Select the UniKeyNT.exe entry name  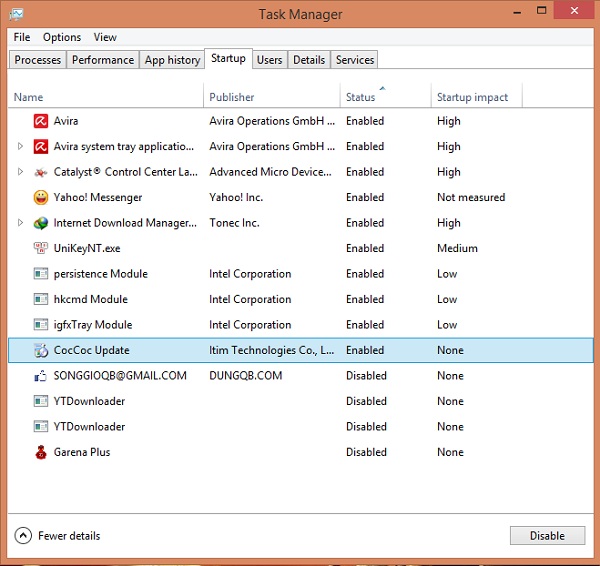pos(87,248)
